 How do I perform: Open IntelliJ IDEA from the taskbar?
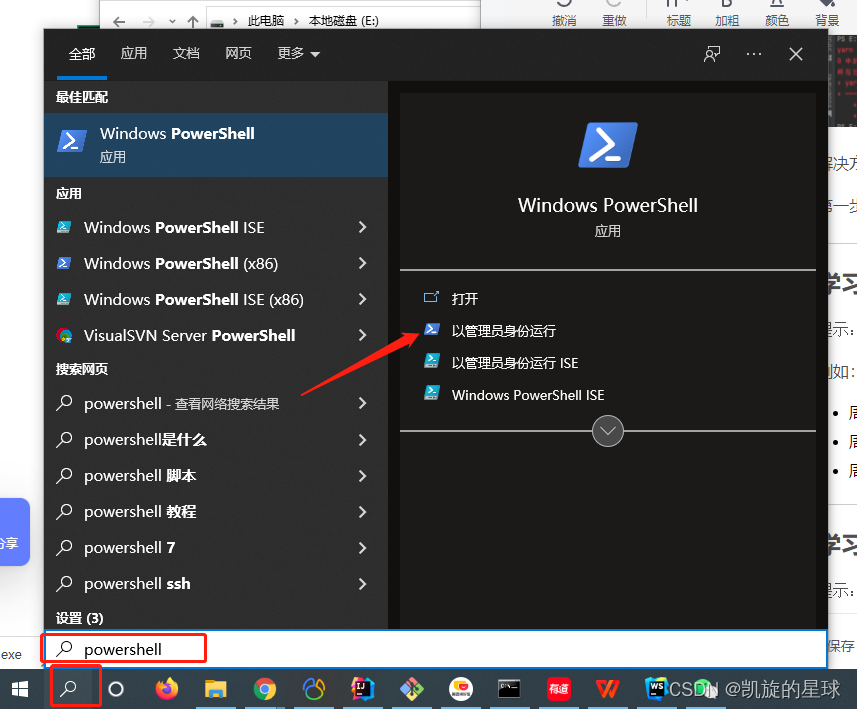click(x=362, y=689)
